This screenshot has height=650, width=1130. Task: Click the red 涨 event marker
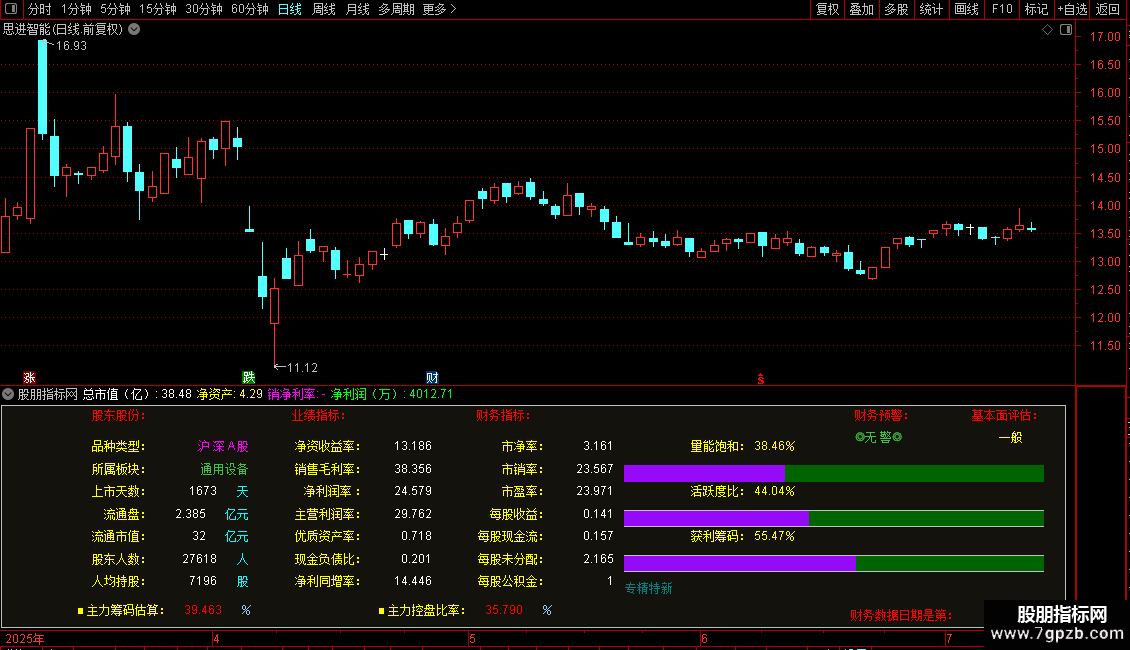pyautogui.click(x=29, y=378)
